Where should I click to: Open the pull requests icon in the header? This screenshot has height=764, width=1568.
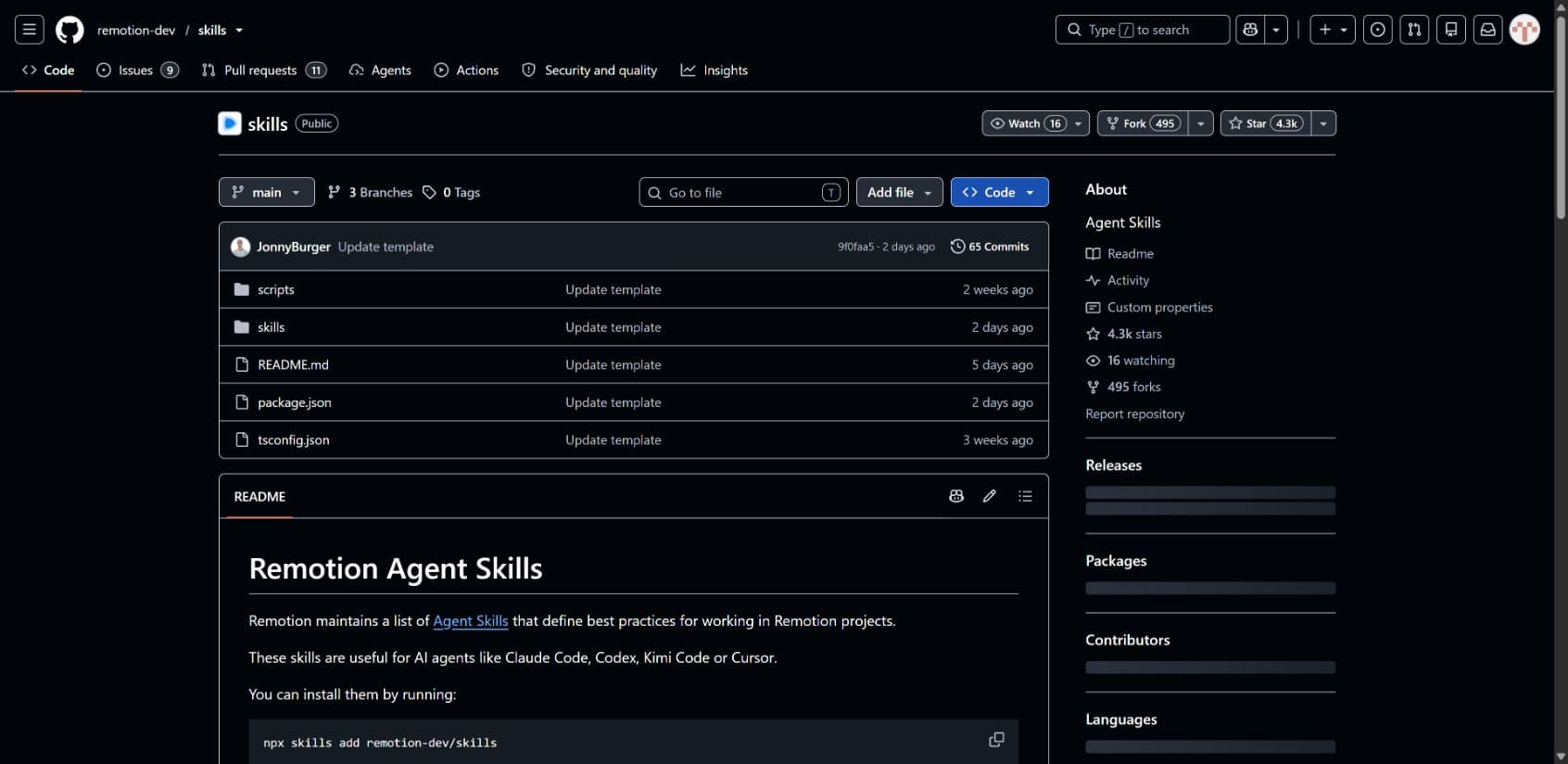[x=1414, y=30]
